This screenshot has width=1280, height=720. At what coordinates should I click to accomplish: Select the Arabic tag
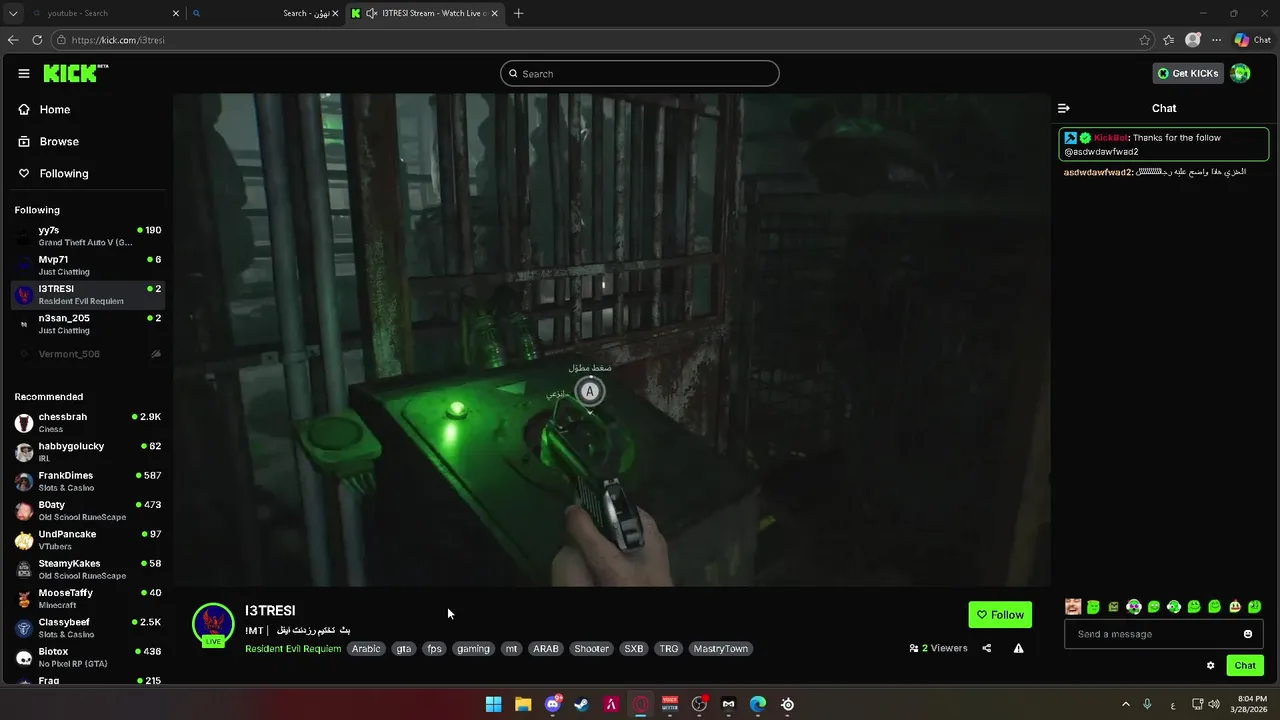(x=366, y=648)
